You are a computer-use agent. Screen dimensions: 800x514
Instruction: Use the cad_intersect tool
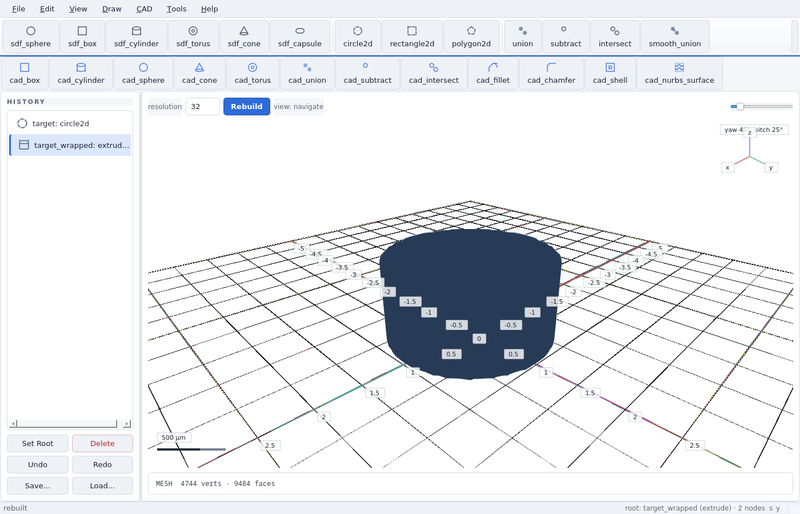click(x=433, y=74)
